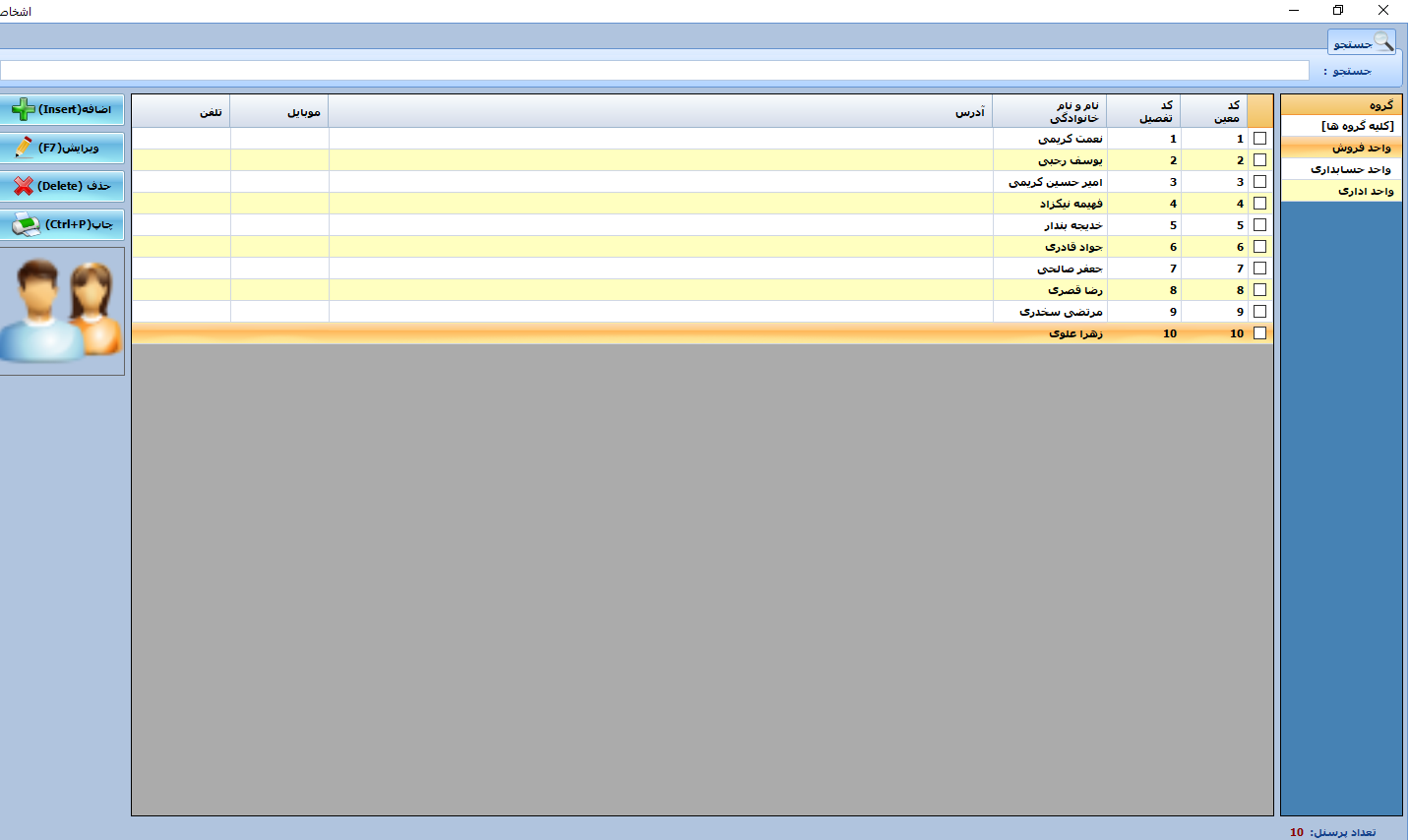The image size is (1409, 840).
Task: Click the green plus Add (Insert) icon
Action: click(x=24, y=109)
